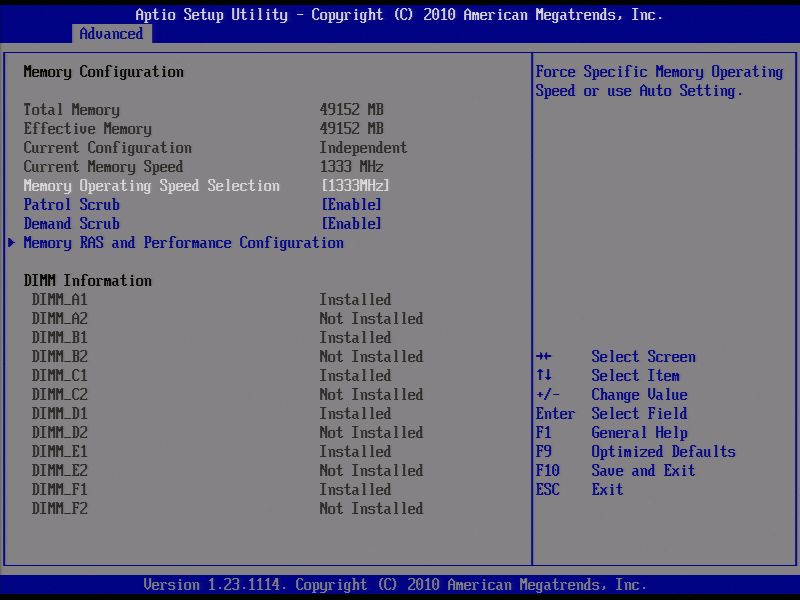Image resolution: width=800 pixels, height=600 pixels.
Task: Switch to the Advanced tab
Action: (x=111, y=33)
